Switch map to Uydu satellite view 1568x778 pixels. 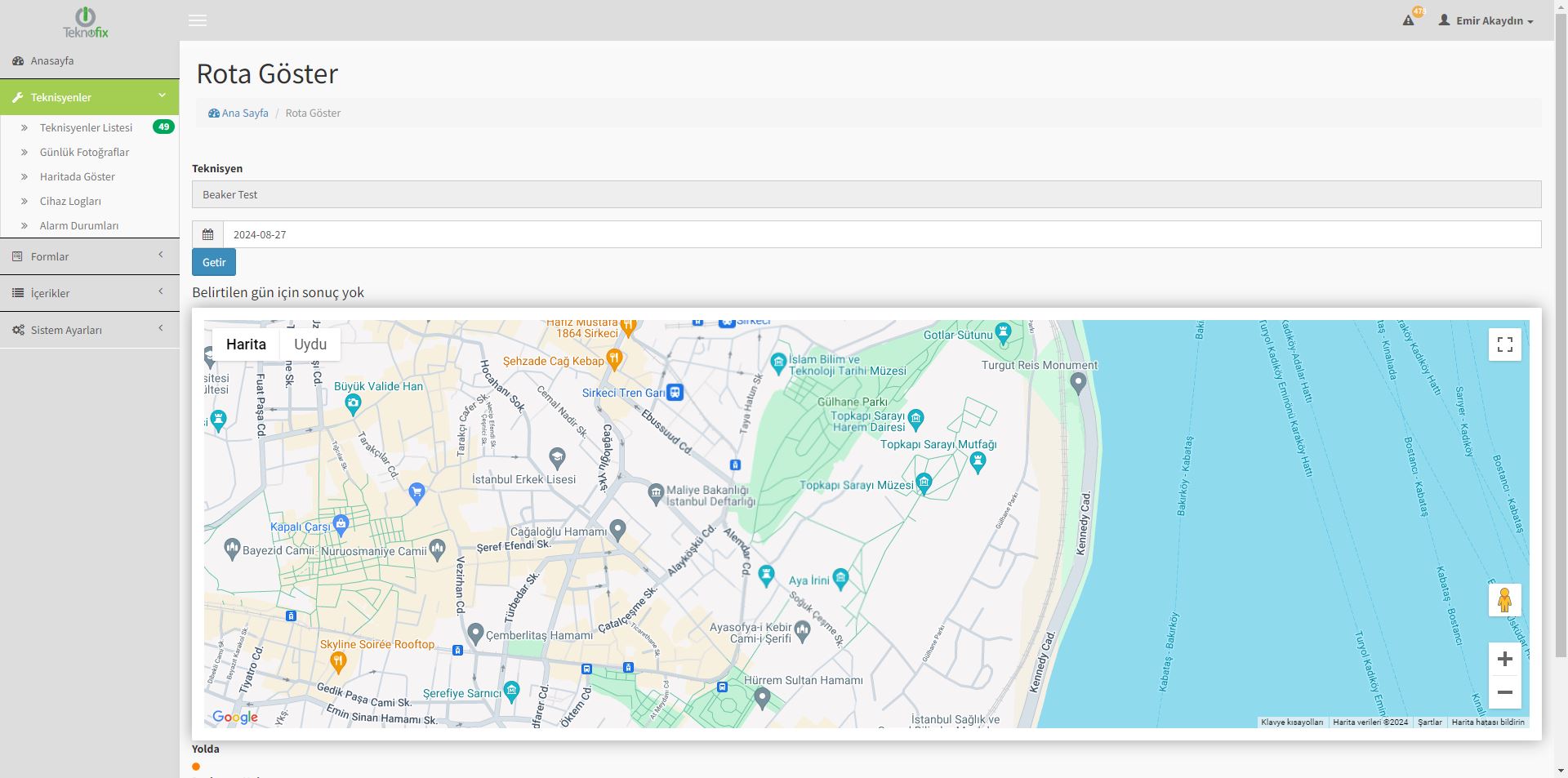(310, 345)
